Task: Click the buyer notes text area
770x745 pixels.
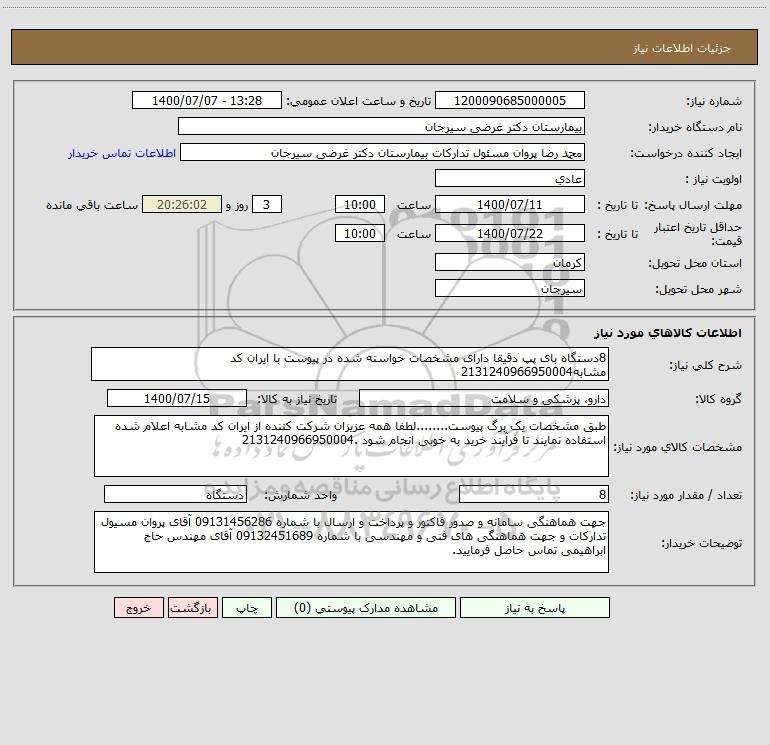Action: (x=351, y=542)
